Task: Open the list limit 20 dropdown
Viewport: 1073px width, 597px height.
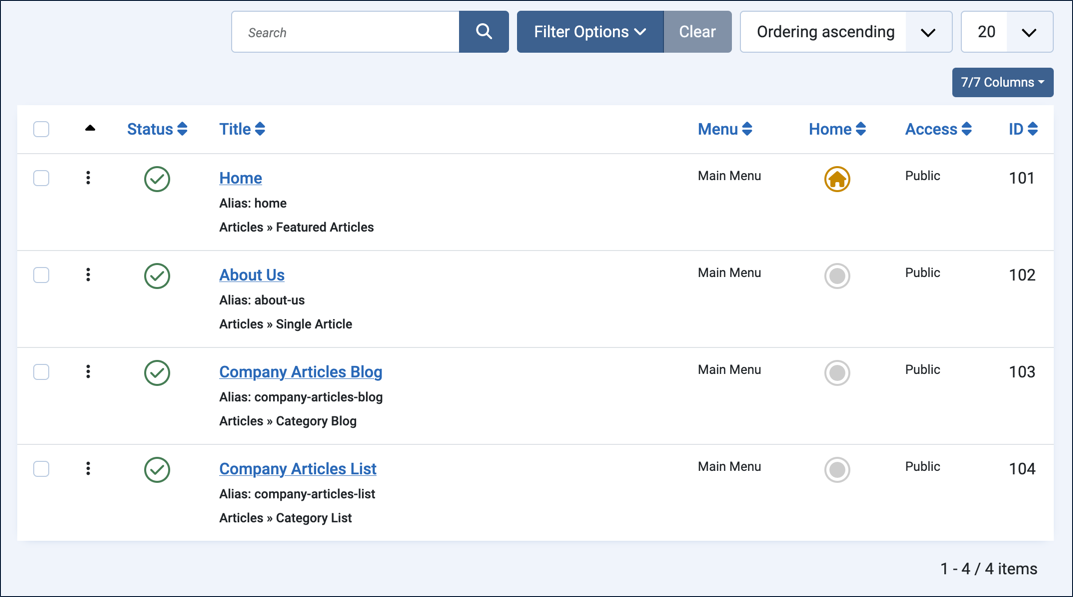Action: click(x=1007, y=31)
